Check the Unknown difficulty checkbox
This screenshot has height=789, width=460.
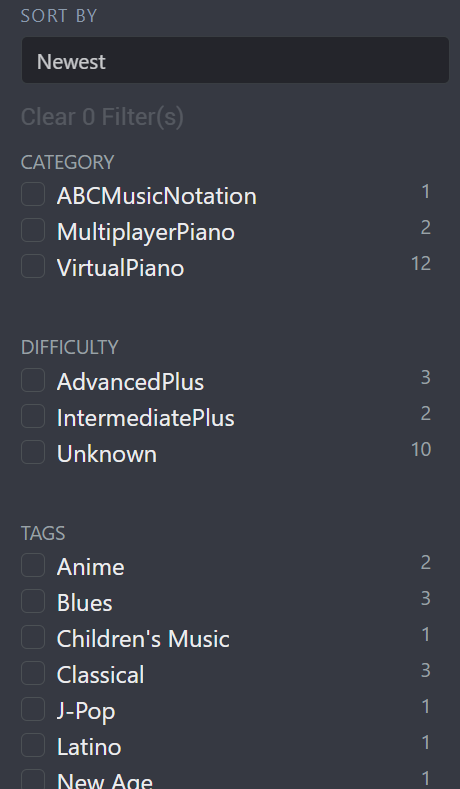pos(33,452)
